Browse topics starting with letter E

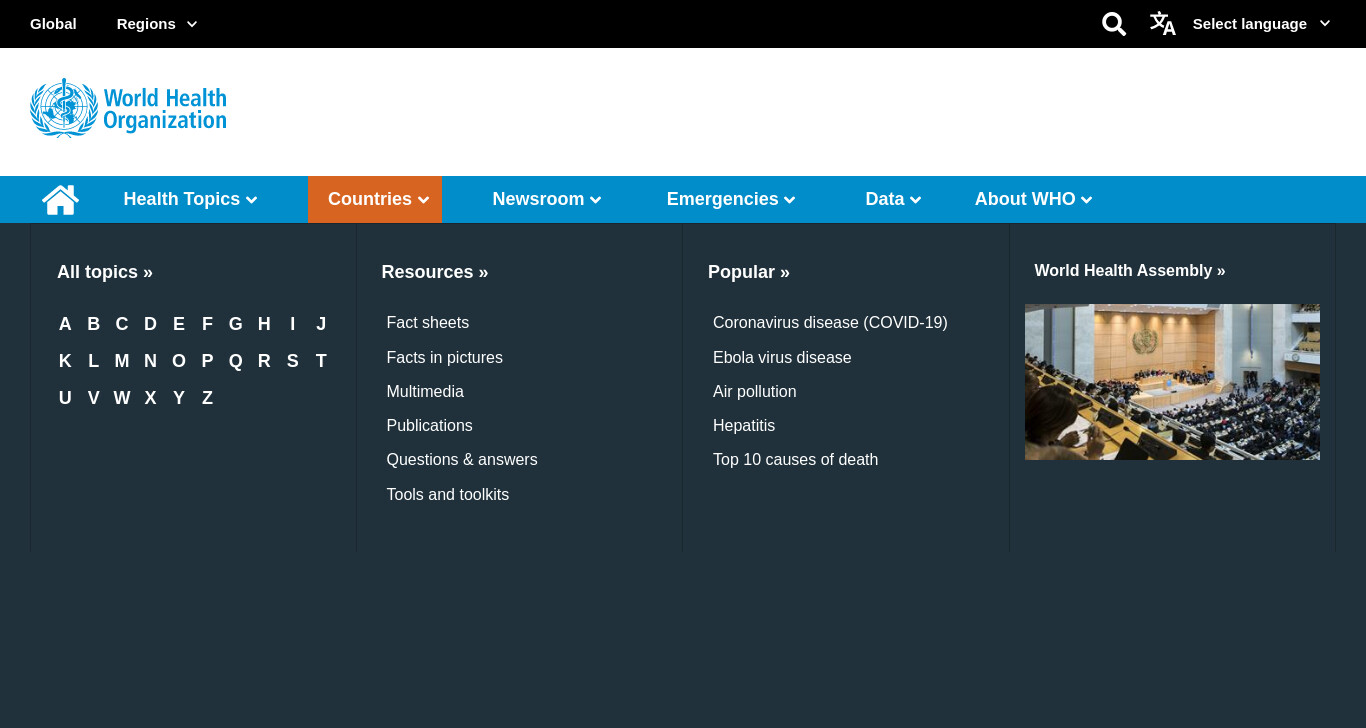click(x=179, y=324)
